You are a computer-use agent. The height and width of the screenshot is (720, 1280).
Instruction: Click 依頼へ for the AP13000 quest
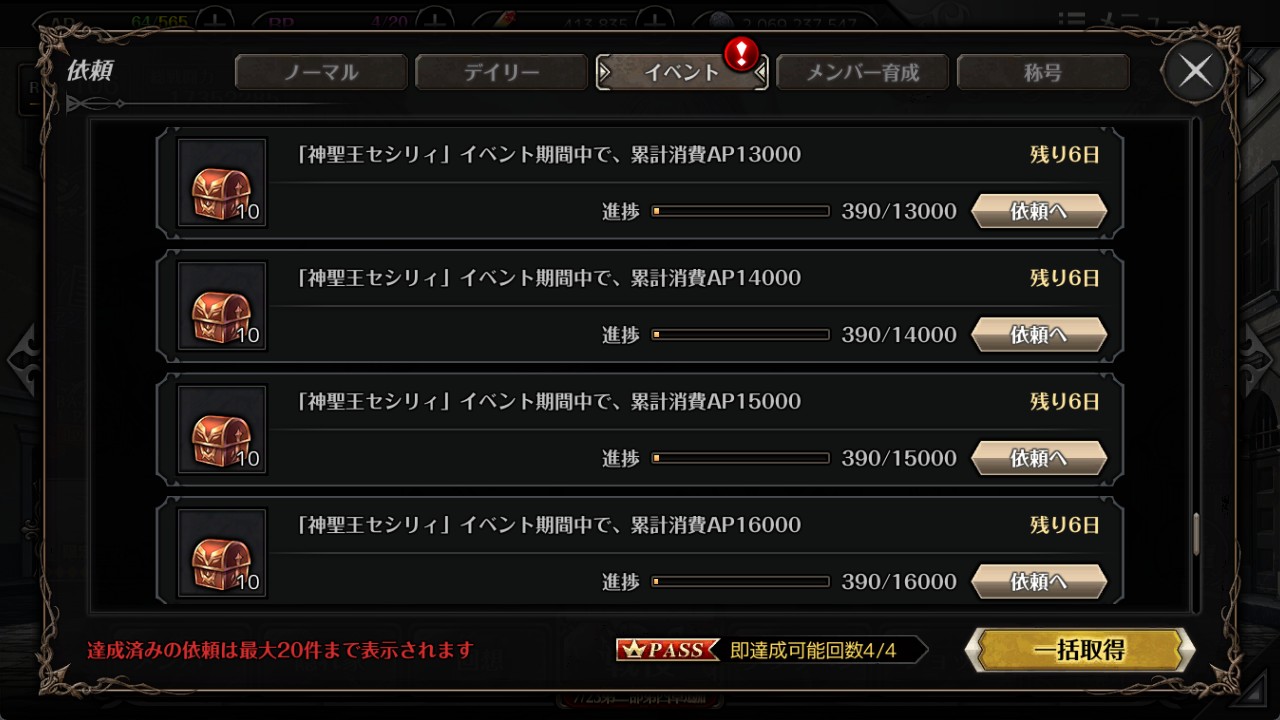[1039, 211]
